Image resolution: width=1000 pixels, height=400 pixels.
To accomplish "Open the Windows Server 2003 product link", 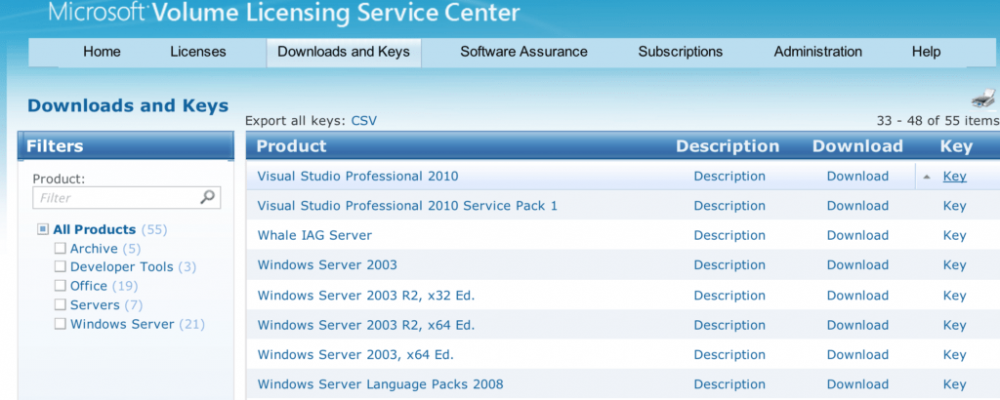I will (327, 265).
